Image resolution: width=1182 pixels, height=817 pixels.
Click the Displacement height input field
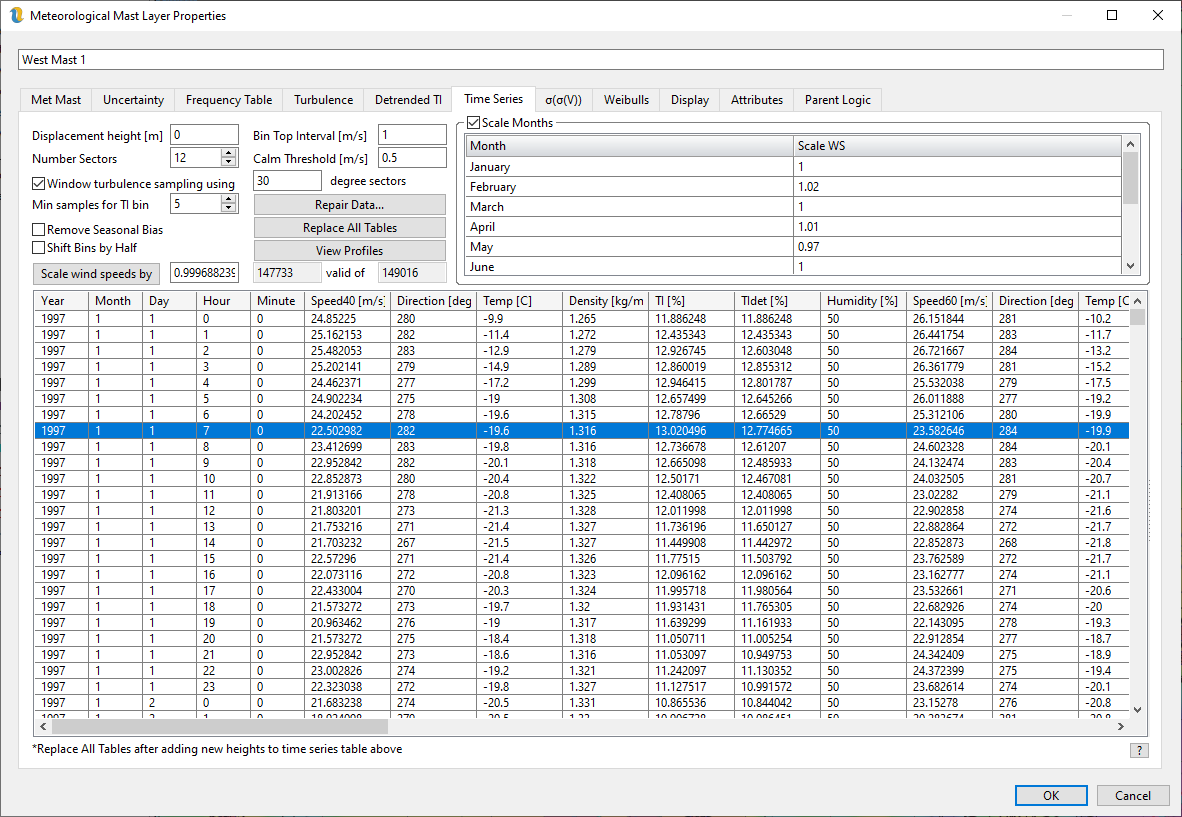204,136
